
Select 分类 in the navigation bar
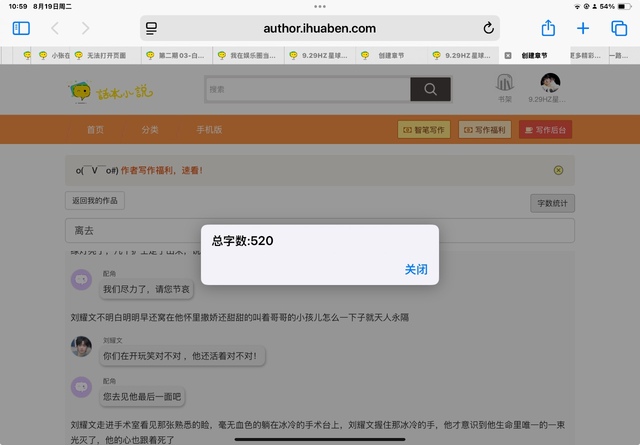click(x=150, y=130)
